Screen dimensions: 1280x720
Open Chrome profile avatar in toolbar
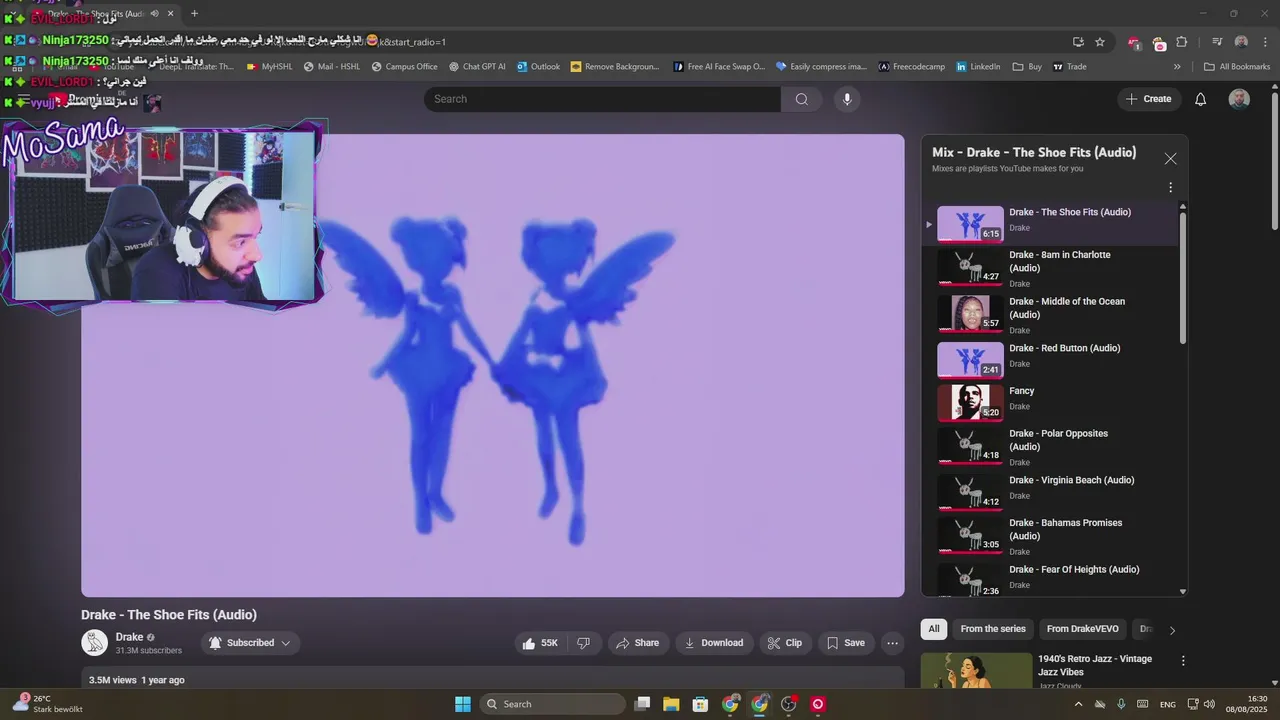[x=1241, y=42]
